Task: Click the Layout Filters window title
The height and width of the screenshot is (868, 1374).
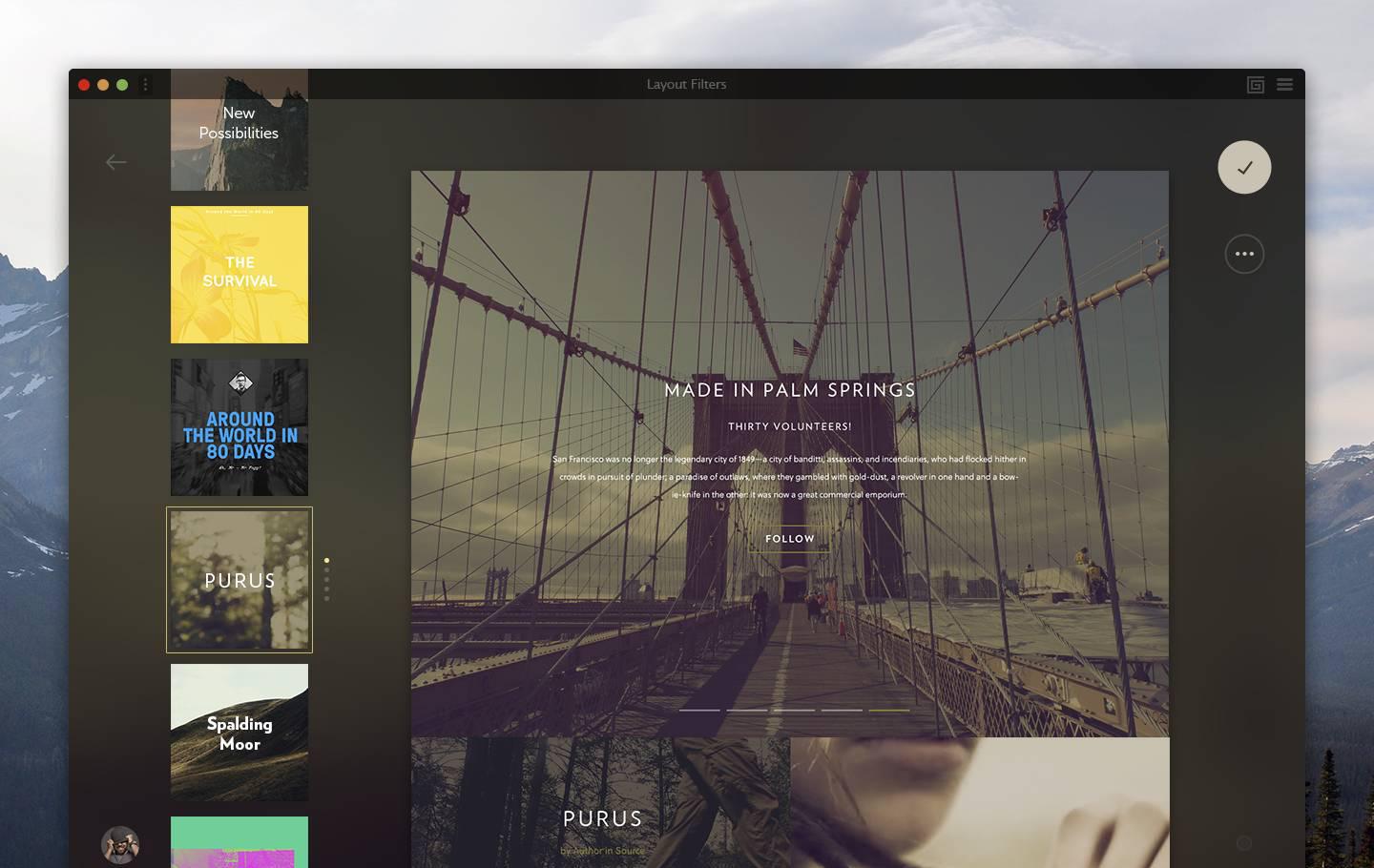Action: (x=687, y=84)
